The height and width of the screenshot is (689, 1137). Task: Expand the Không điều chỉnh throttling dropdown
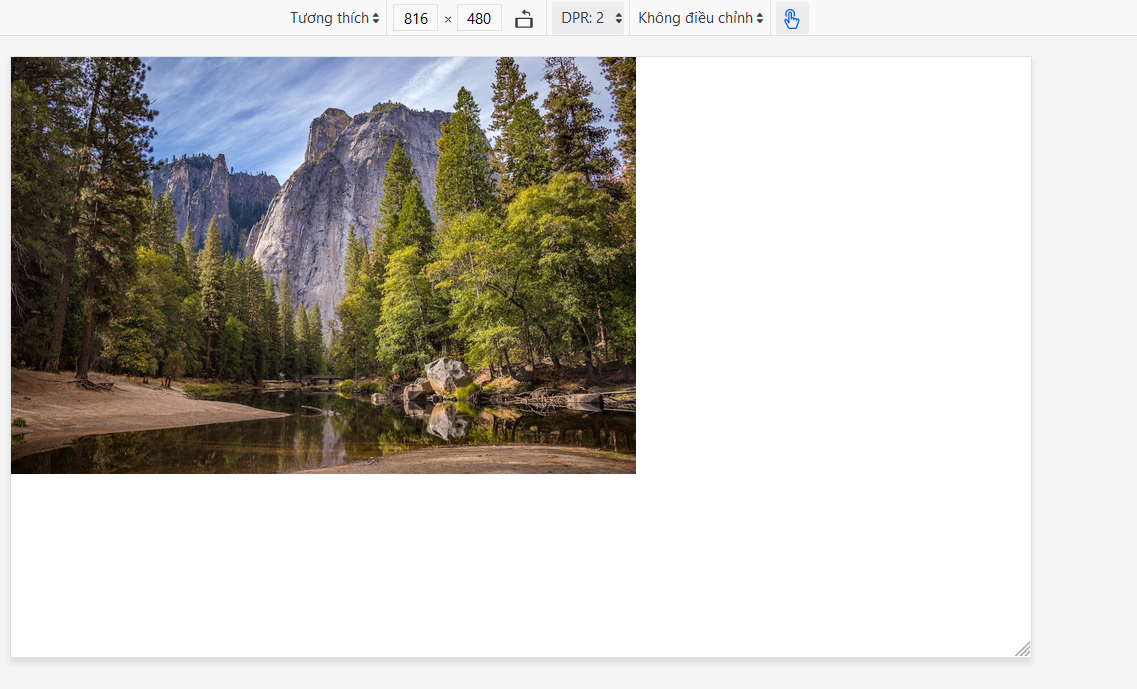(x=700, y=18)
